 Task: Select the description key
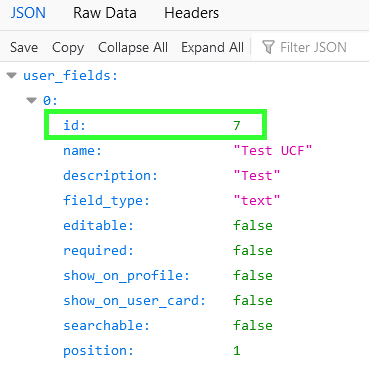(110, 176)
